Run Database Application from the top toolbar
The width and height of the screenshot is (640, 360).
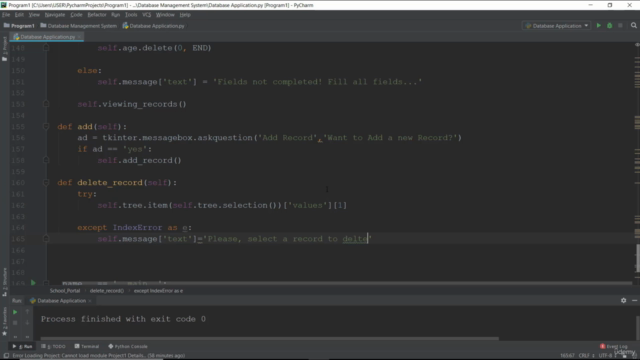[598, 26]
